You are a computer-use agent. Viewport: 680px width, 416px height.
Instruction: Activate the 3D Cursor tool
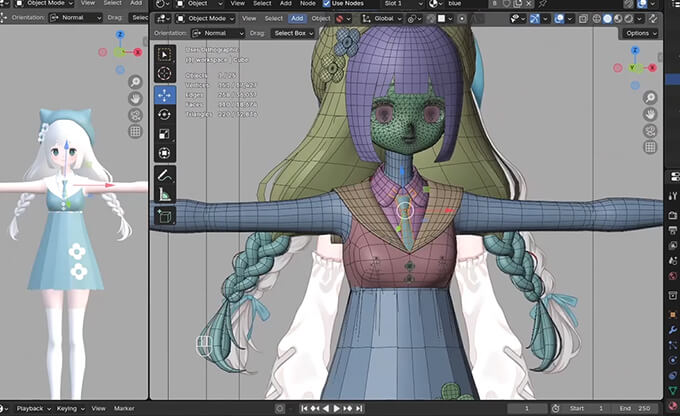164,74
